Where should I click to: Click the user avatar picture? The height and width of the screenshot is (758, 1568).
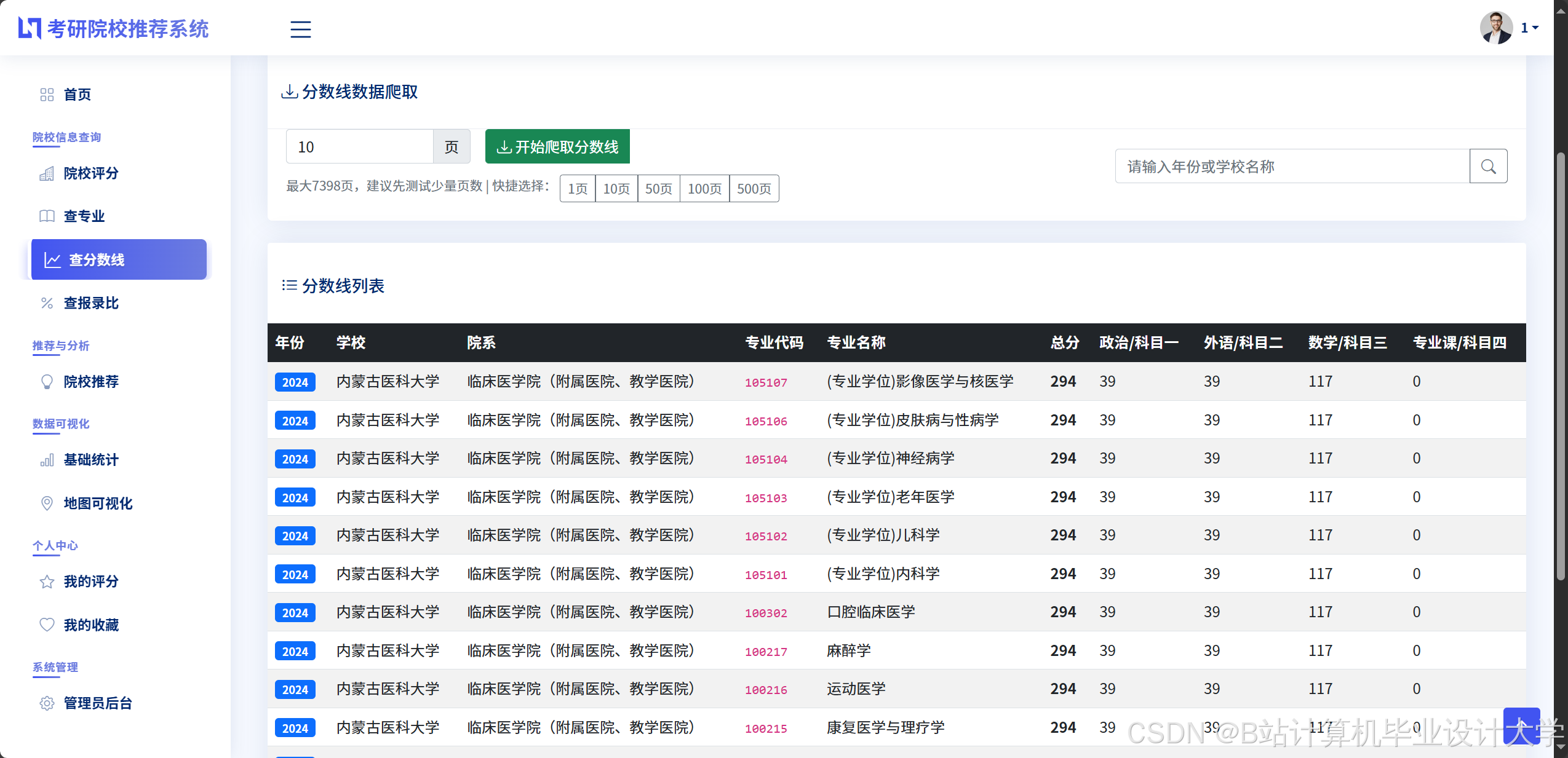coord(1495,28)
